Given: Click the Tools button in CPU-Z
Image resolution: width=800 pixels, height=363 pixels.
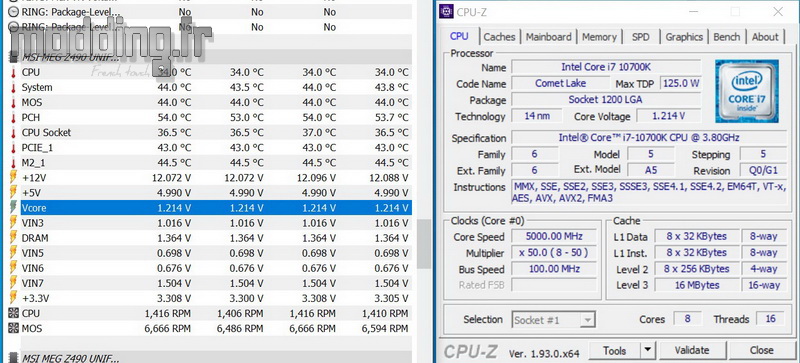Looking at the screenshot, I should [614, 351].
